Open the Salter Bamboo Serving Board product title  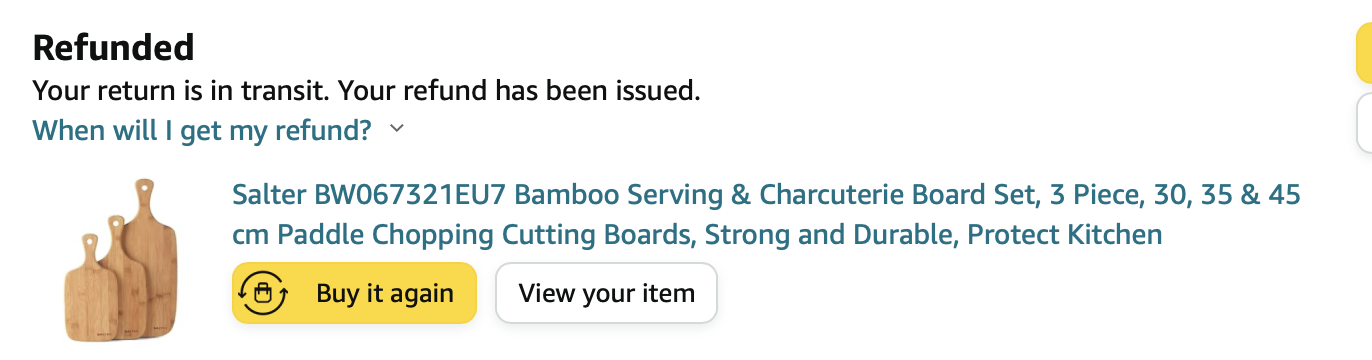(x=766, y=214)
